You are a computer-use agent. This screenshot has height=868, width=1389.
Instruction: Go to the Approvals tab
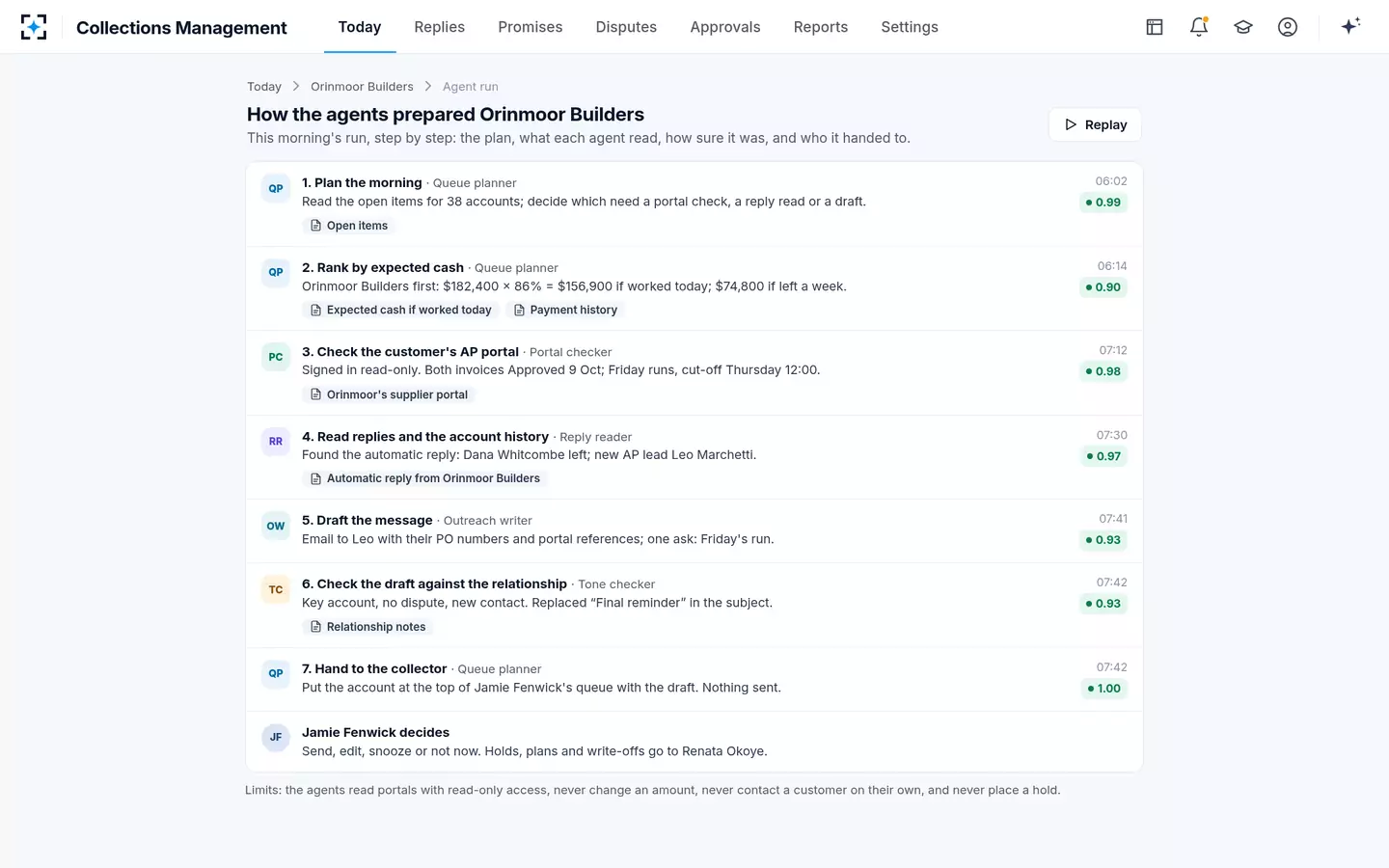pyautogui.click(x=725, y=27)
